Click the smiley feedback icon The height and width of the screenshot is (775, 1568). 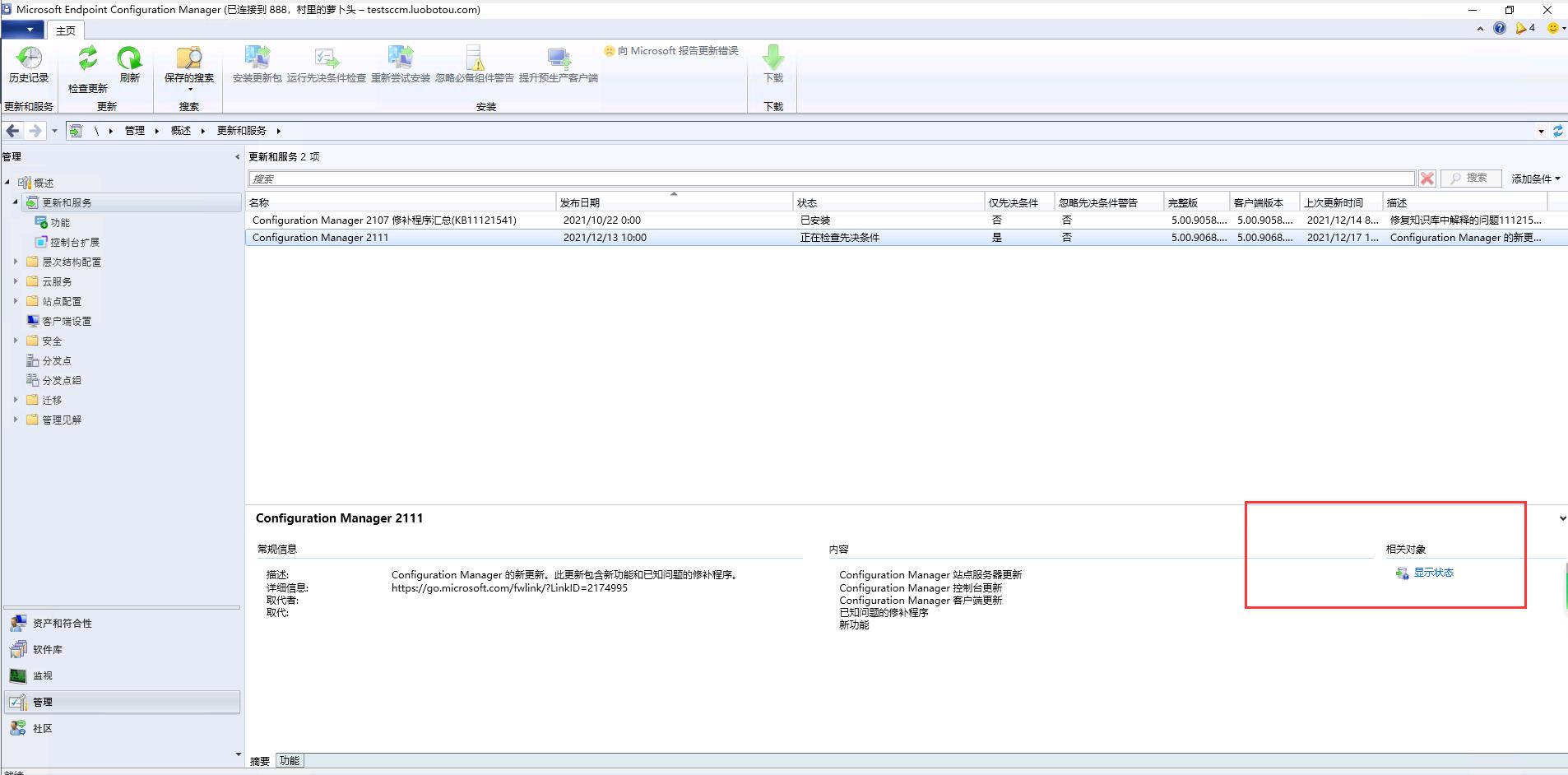(x=1553, y=28)
